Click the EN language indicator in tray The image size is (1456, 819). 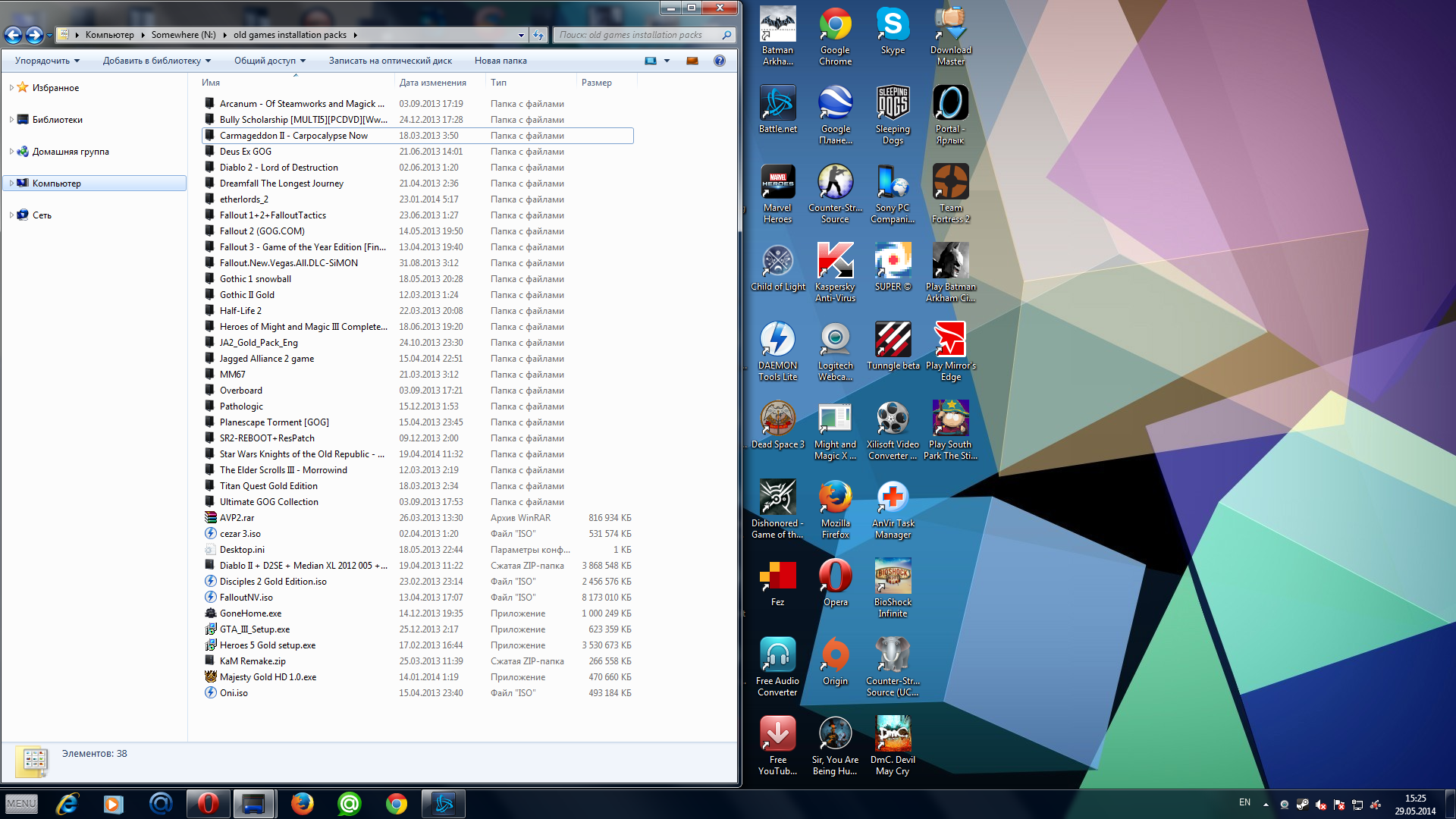click(1244, 802)
